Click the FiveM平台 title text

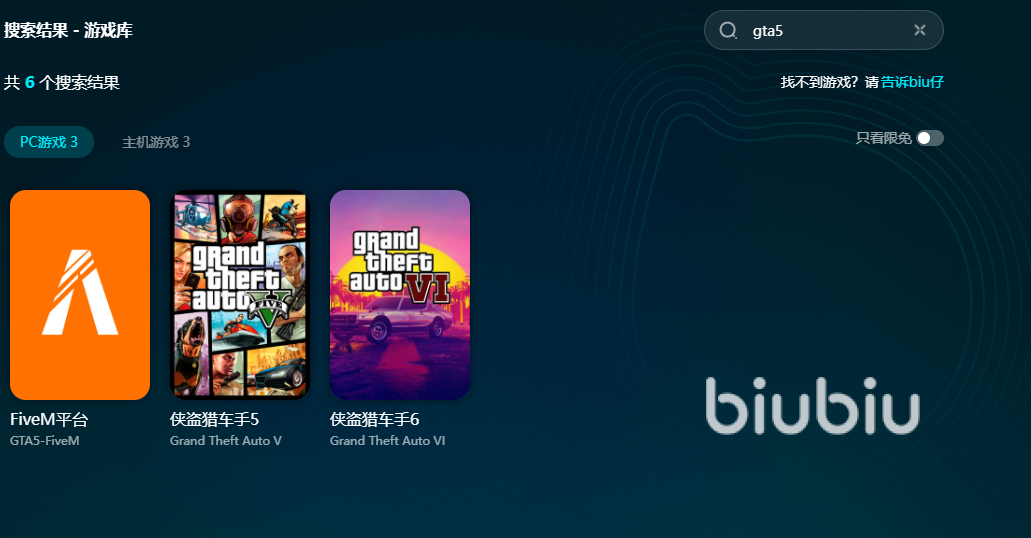click(x=49, y=419)
